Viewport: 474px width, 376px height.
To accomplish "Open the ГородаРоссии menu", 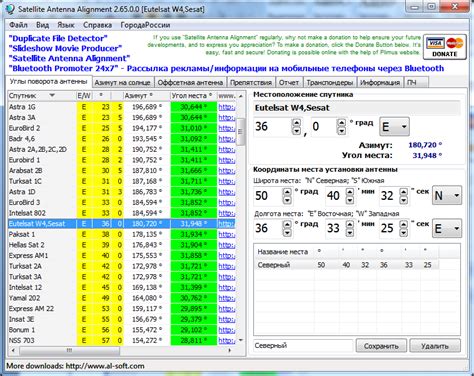I will (145, 25).
